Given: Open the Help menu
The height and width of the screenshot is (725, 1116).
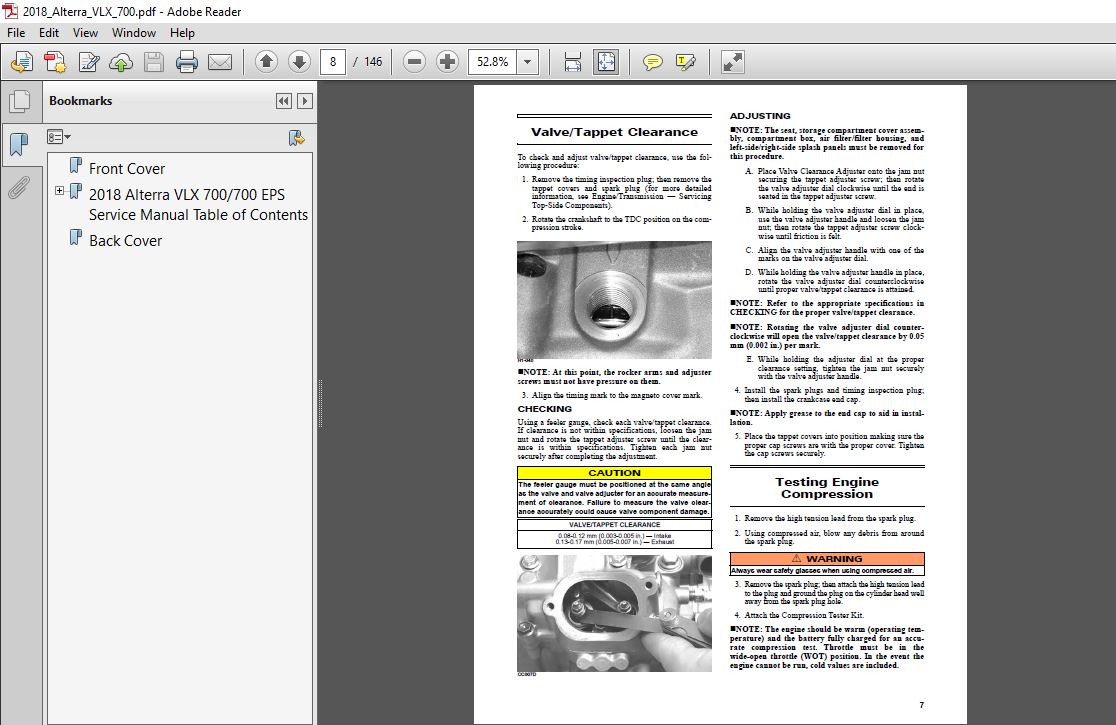Looking at the screenshot, I should (182, 33).
